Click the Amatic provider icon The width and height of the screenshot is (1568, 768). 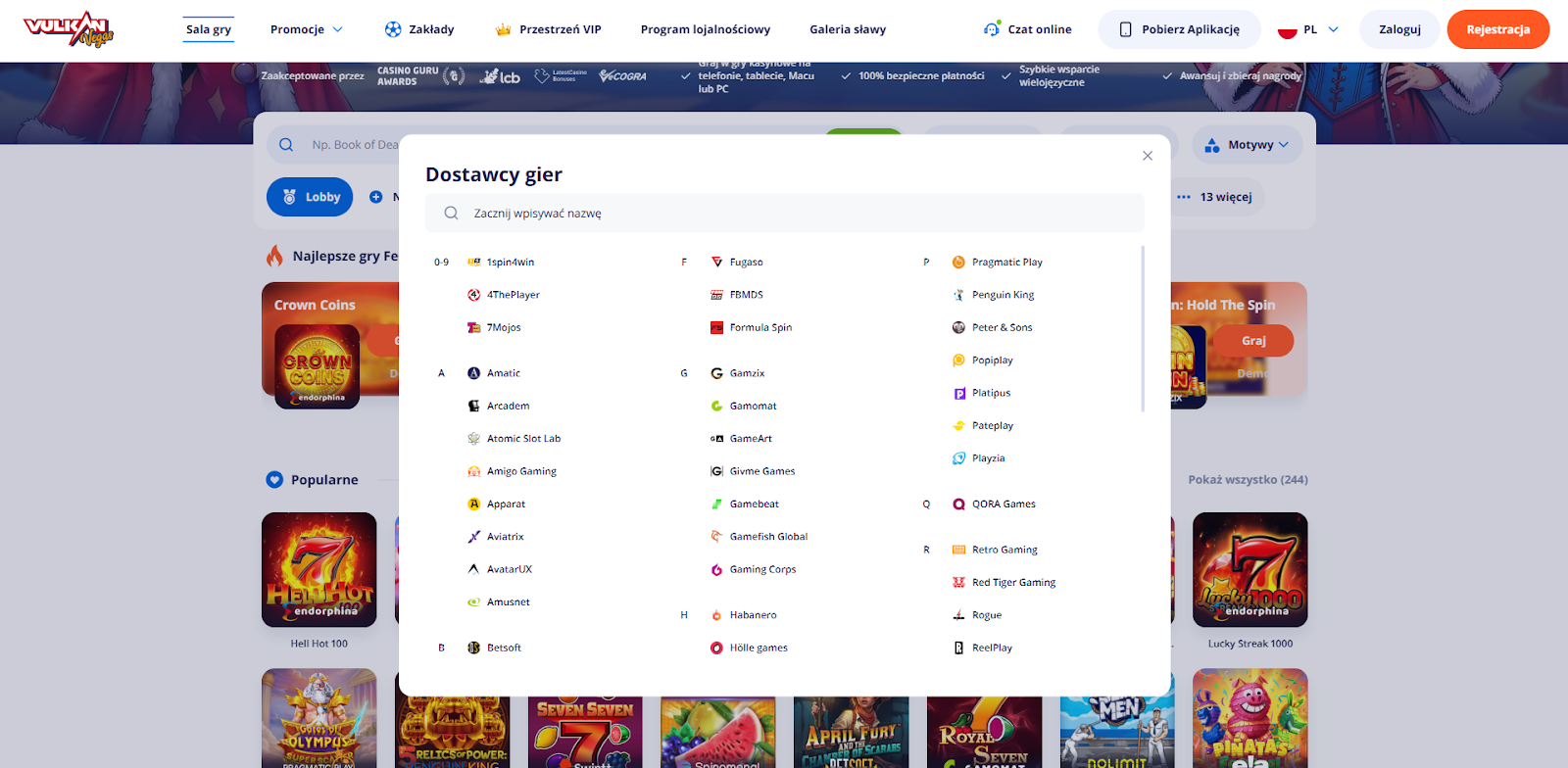tap(473, 373)
